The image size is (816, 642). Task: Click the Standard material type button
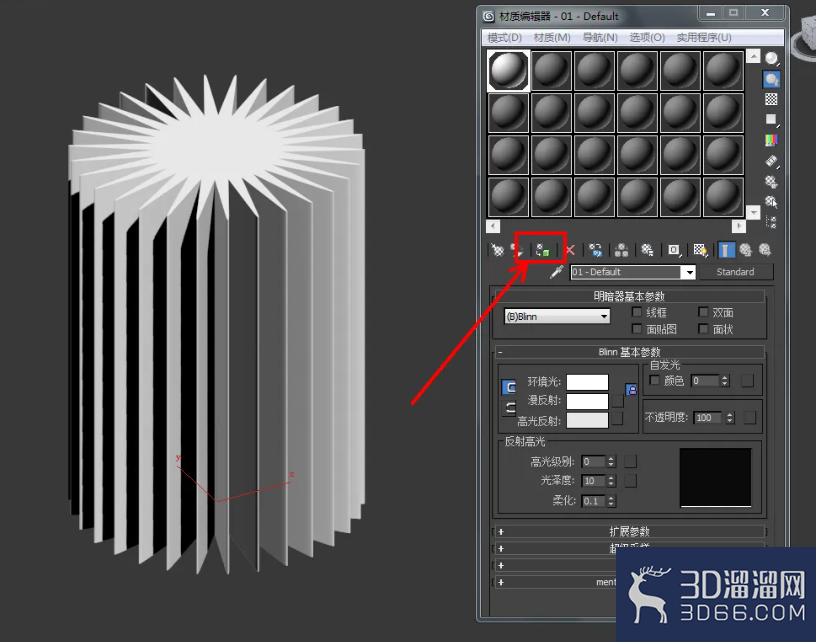point(735,272)
